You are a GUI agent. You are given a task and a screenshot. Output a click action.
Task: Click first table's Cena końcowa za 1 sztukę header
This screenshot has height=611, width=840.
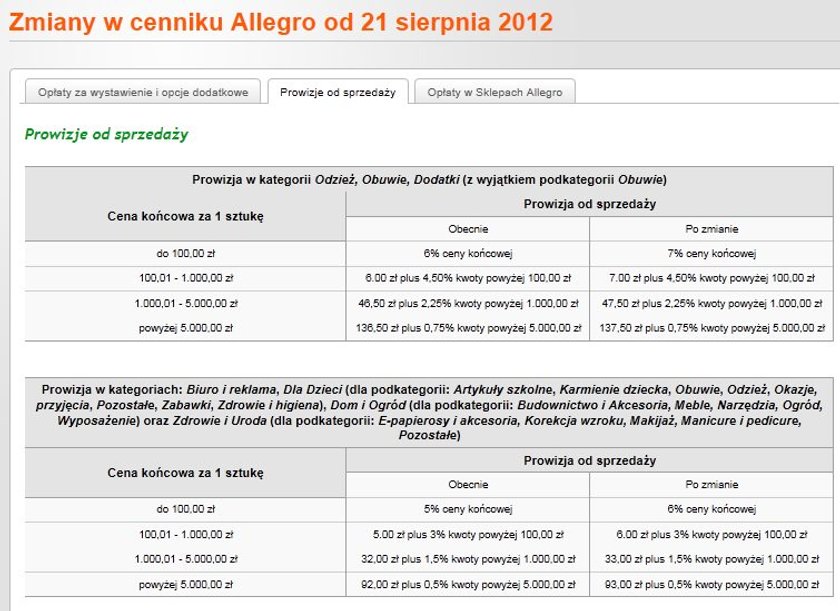(185, 216)
